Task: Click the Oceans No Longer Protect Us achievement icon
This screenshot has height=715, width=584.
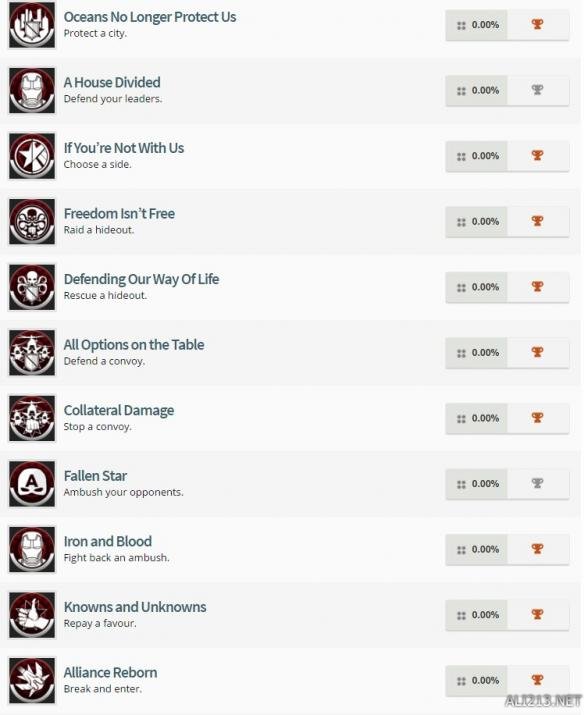Action: 32,25
